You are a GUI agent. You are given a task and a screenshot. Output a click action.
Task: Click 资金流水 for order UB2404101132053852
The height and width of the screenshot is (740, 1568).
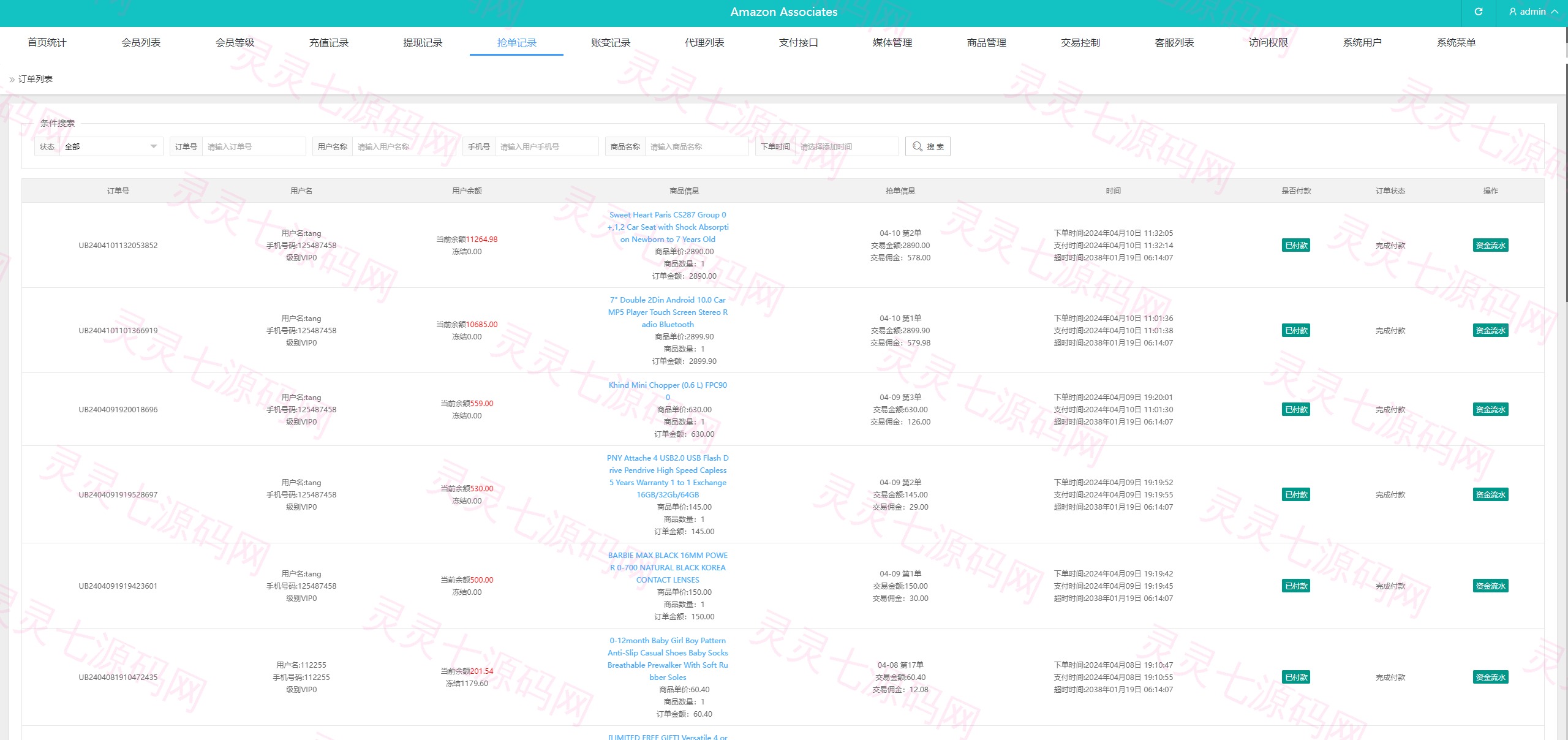(x=1490, y=245)
